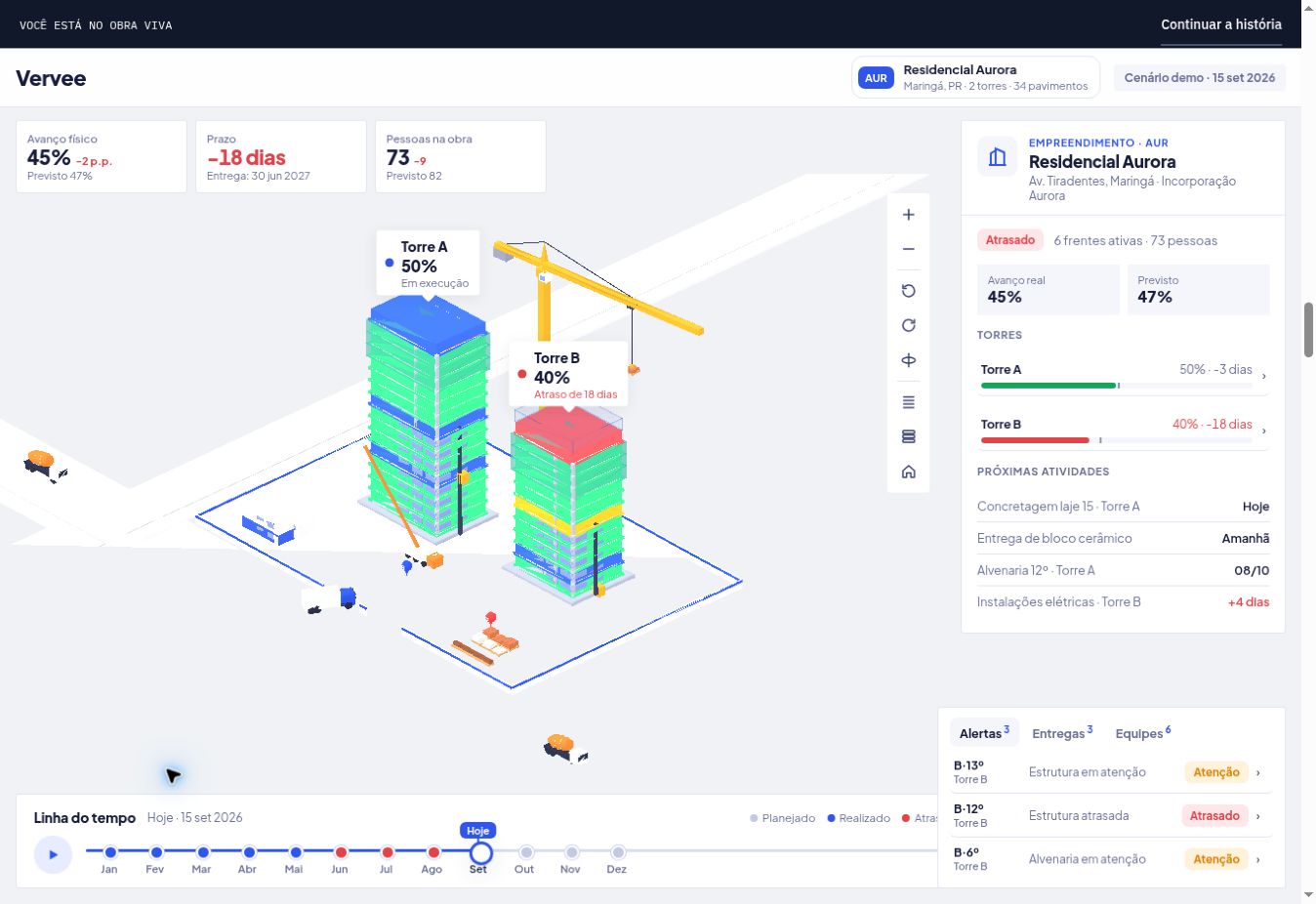The image size is (1316, 904).
Task: Select the Jan timeline marker
Action: coord(110,852)
